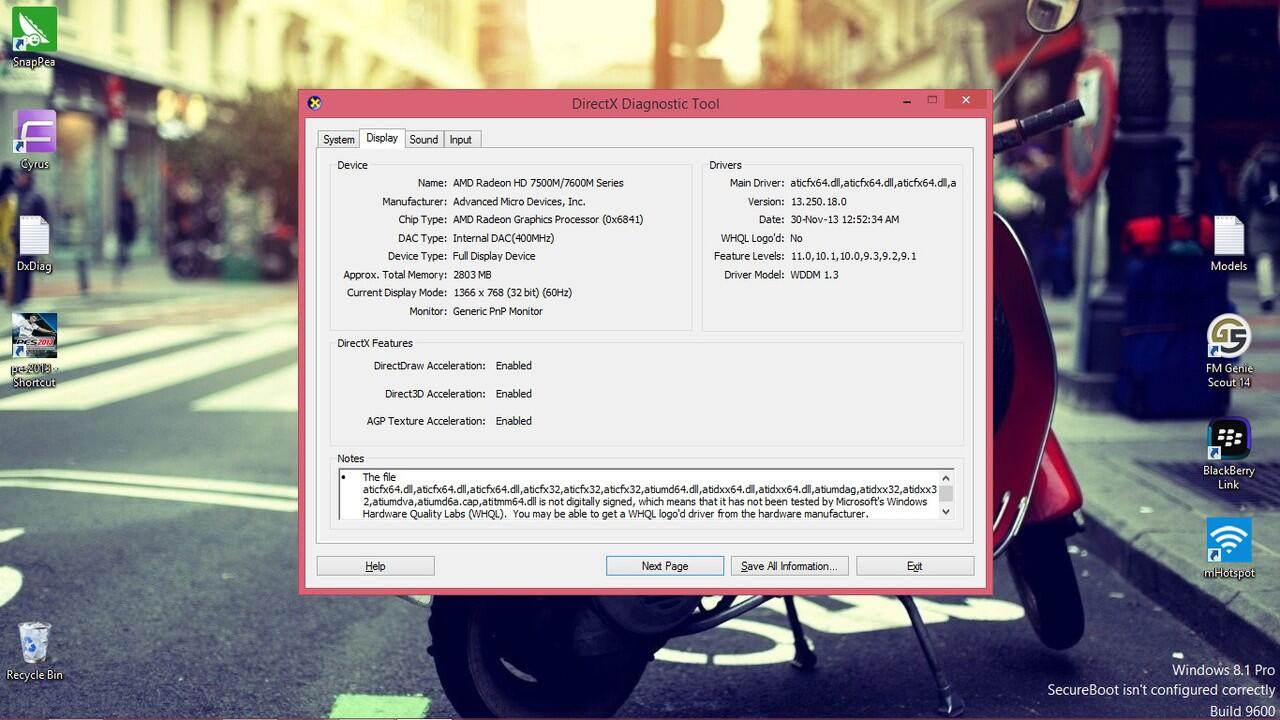Click driver version '13.250.18.0'

818,201
